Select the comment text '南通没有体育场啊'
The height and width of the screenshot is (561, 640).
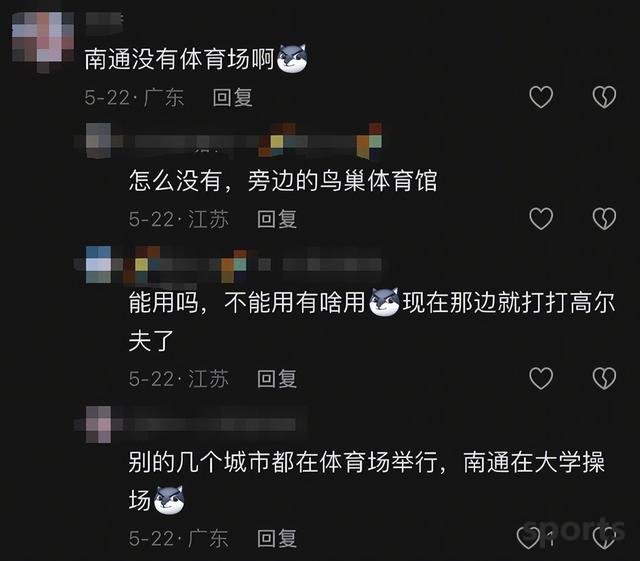click(x=179, y=59)
